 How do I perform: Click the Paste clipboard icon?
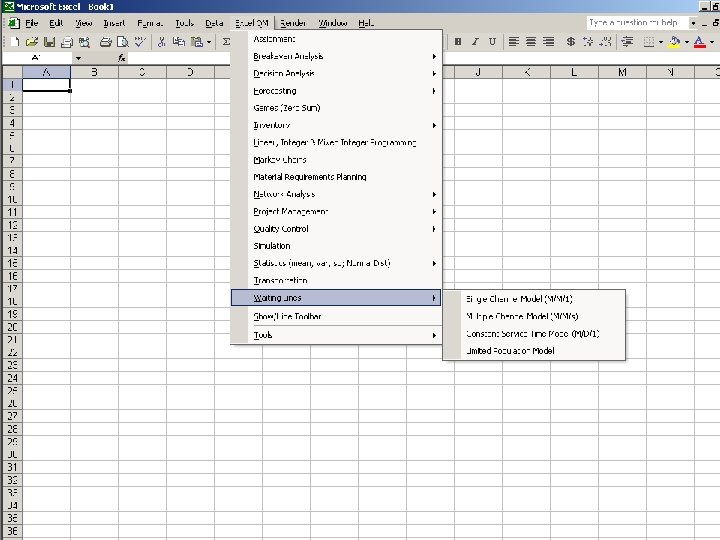coord(197,42)
